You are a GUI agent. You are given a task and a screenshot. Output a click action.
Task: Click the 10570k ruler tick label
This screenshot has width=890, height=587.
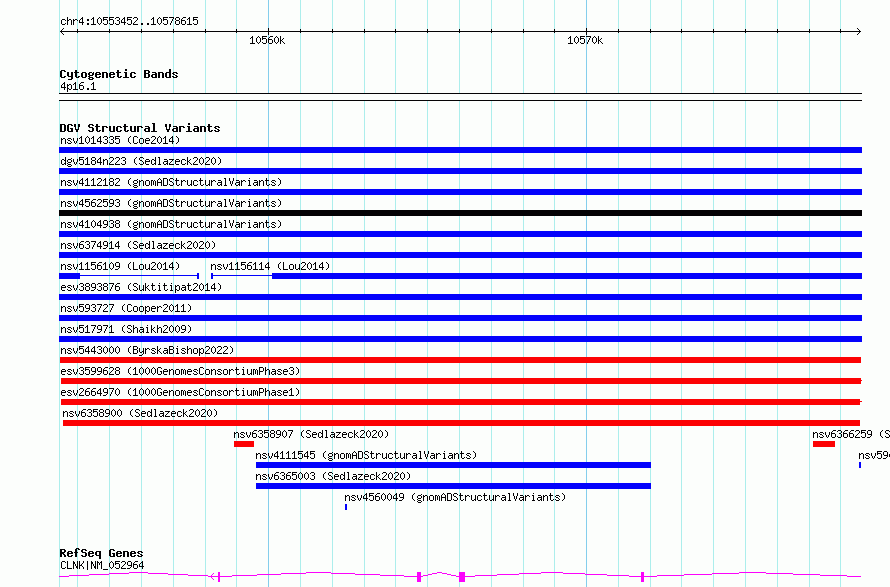pos(585,40)
